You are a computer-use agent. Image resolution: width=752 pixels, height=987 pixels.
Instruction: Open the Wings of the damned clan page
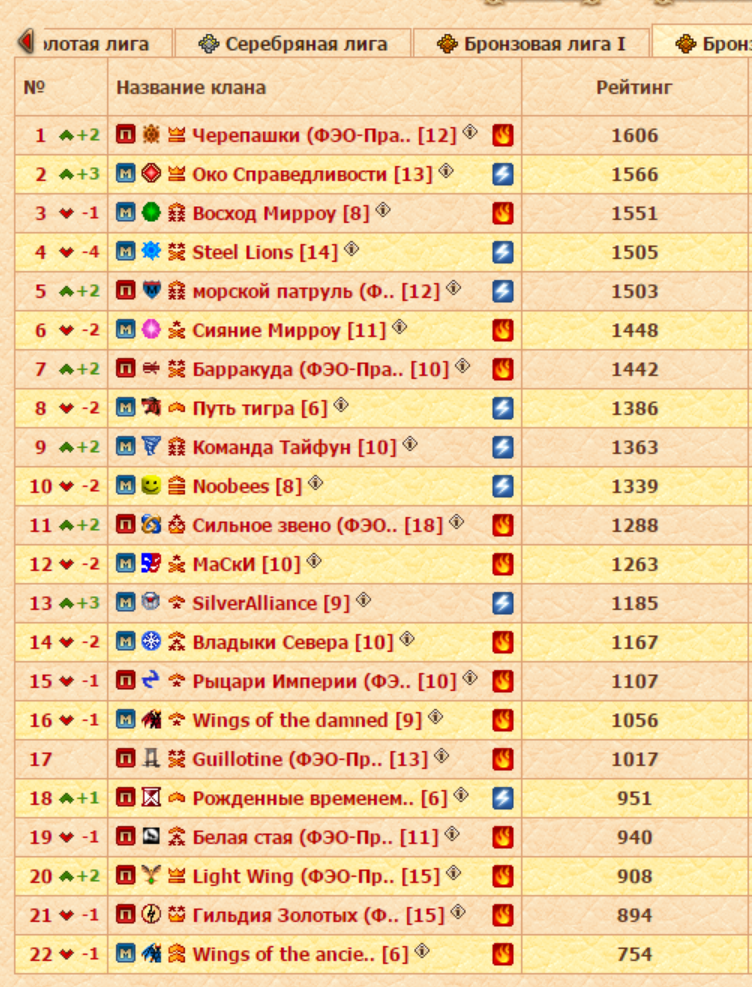click(x=289, y=720)
